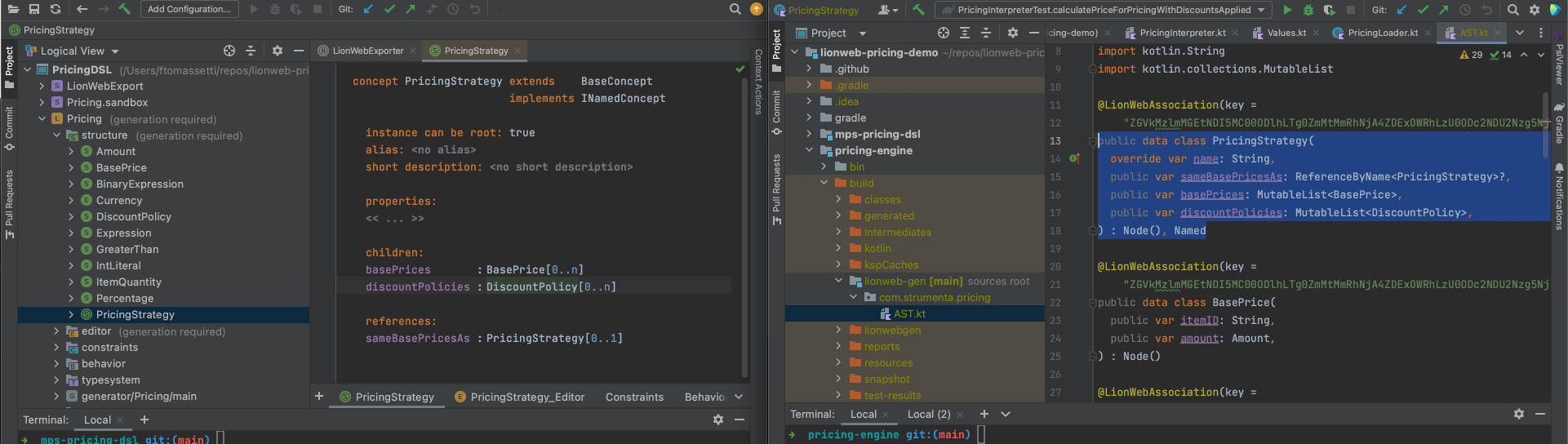The width and height of the screenshot is (1568, 444).
Task: Build project hammer icon in IntelliJ window
Action: 919,10
